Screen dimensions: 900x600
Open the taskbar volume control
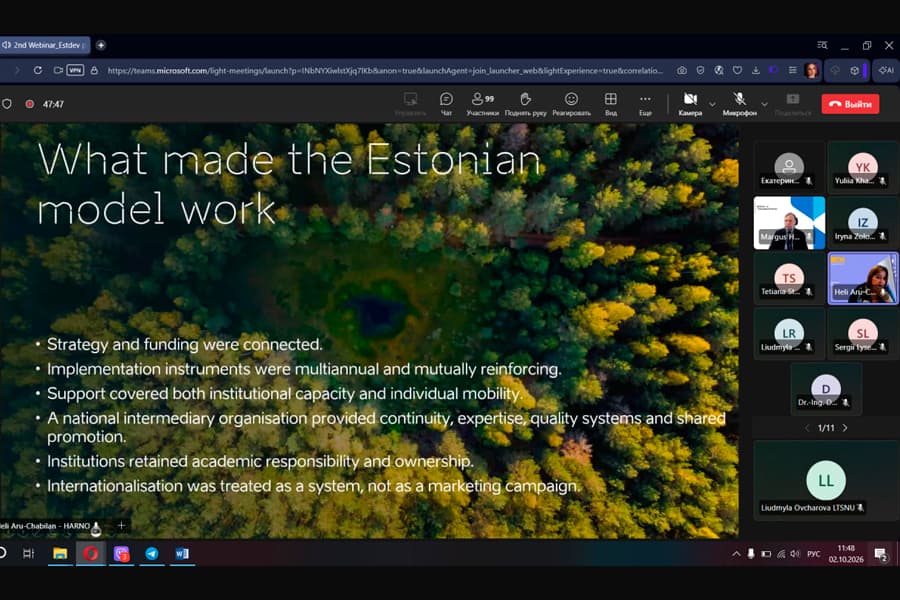point(795,553)
